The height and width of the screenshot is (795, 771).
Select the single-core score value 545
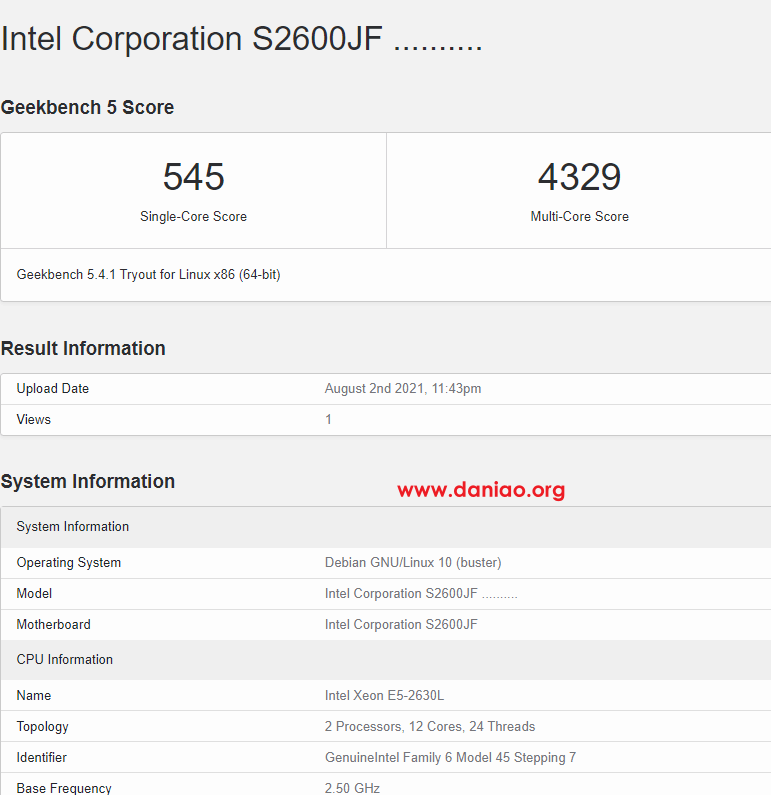click(194, 176)
